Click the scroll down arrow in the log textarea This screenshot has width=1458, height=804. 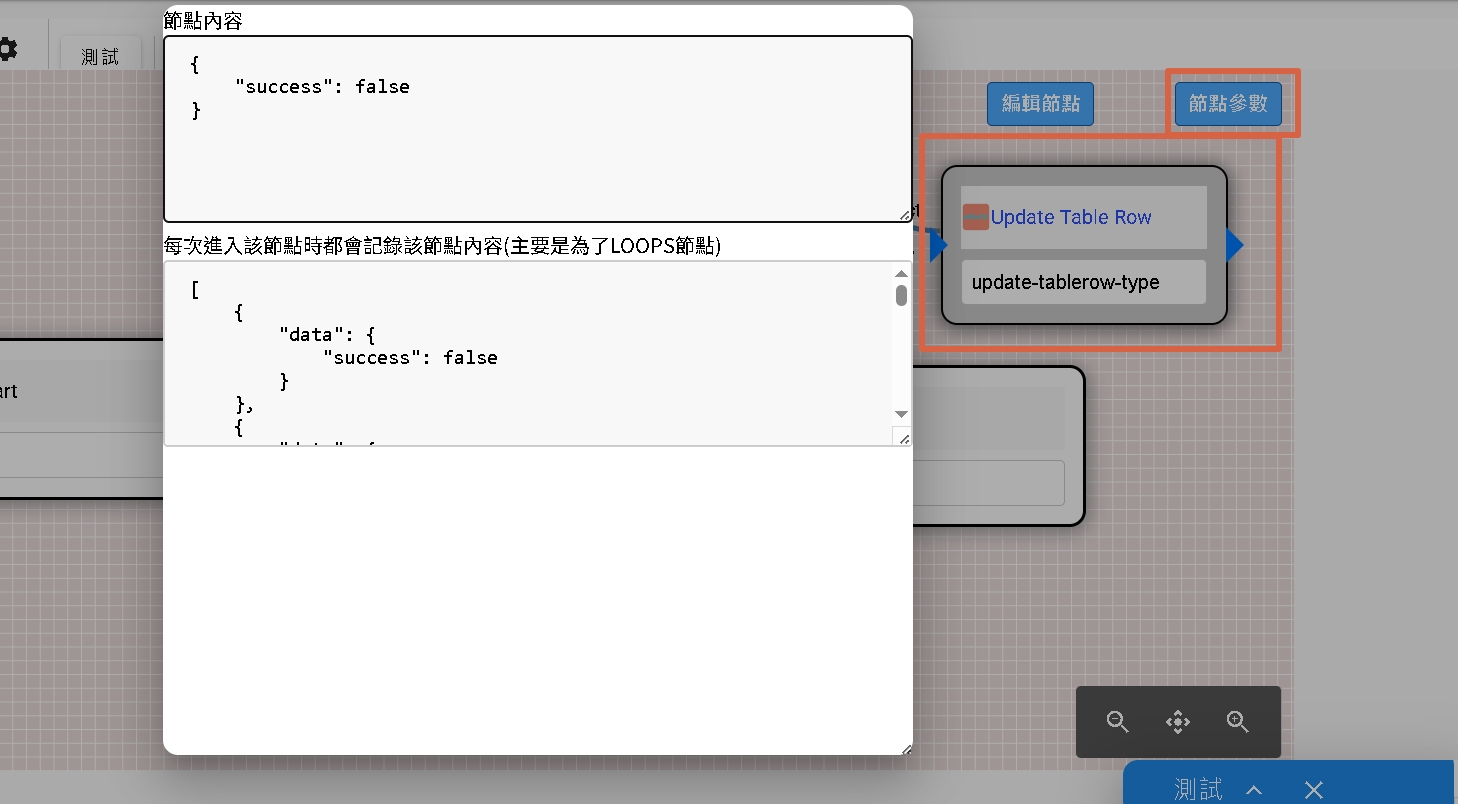point(901,414)
